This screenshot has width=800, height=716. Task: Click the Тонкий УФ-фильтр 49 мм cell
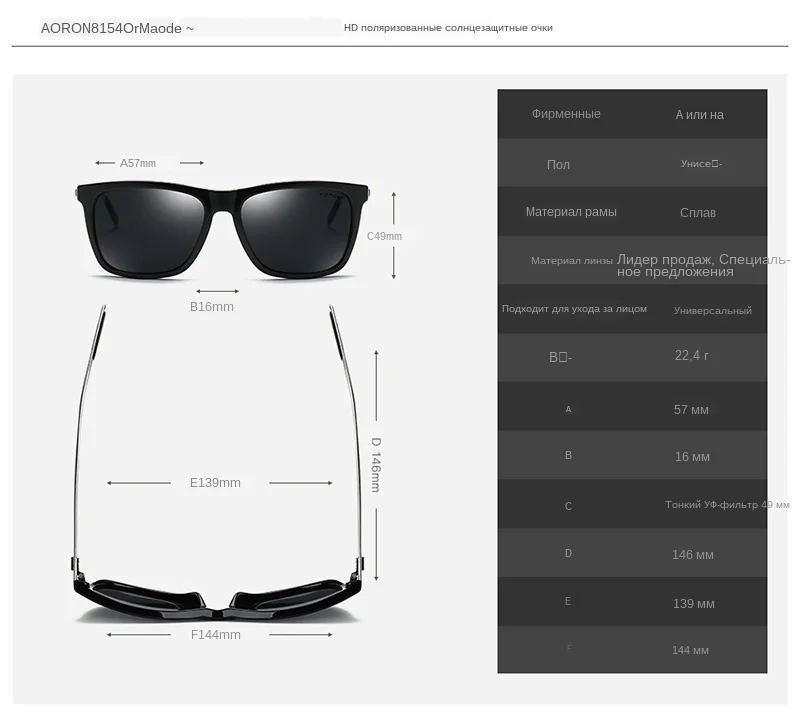pos(727,505)
